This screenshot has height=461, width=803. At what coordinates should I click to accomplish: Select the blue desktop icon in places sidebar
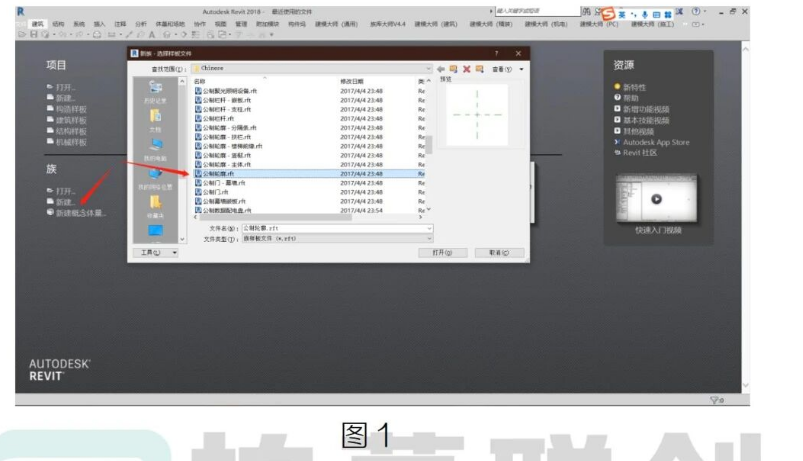click(156, 231)
